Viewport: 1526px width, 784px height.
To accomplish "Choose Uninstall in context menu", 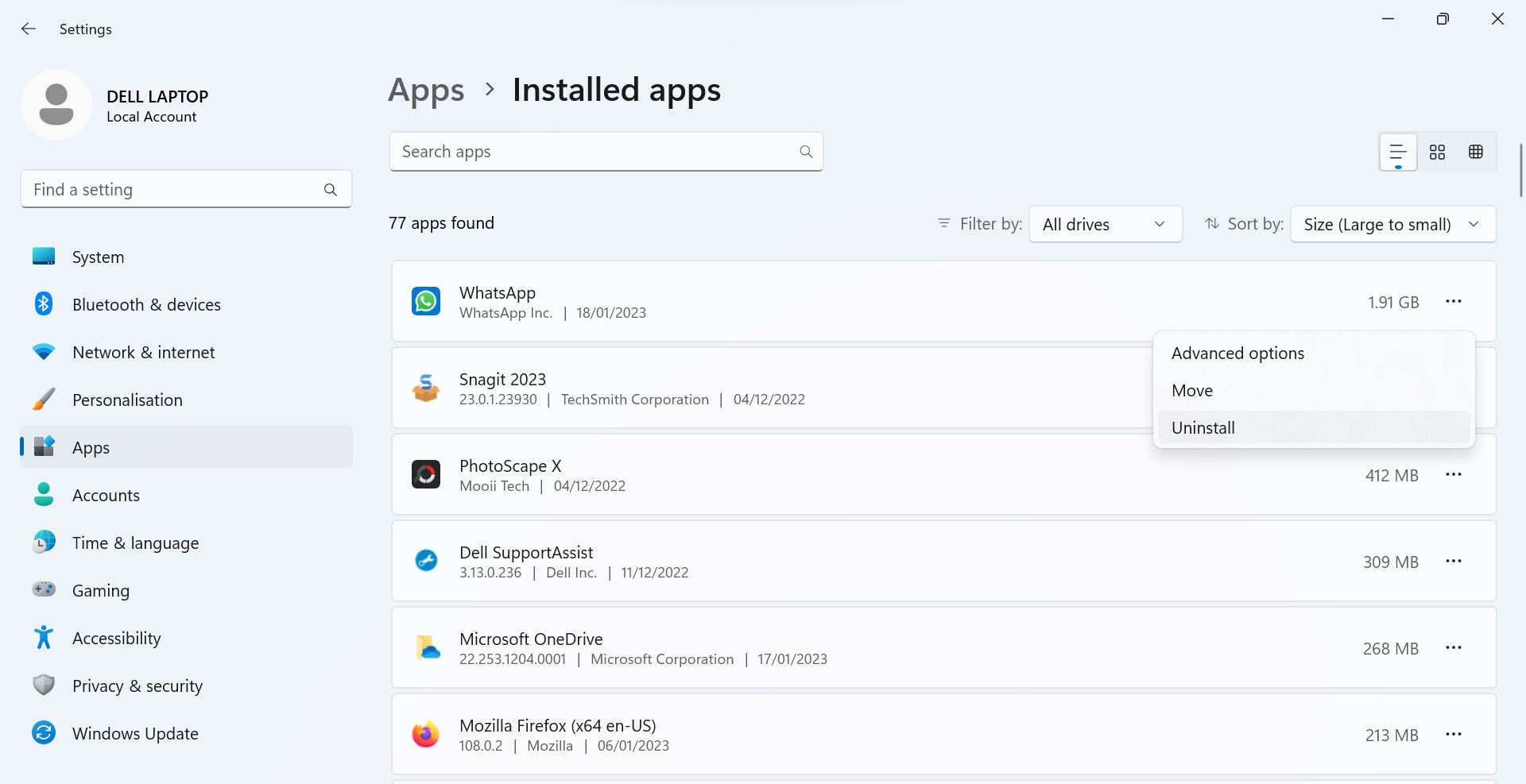I will click(1314, 428).
